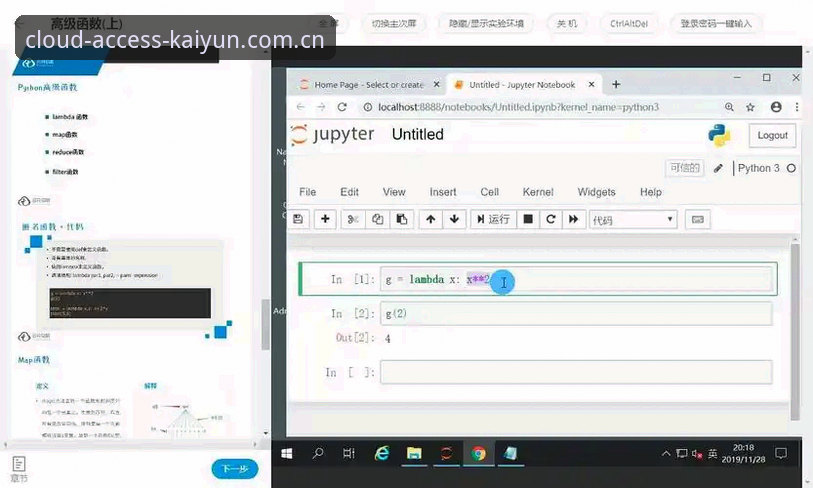Screen dimensions: 813x488
Task: Open the Insert menu in Jupyter
Action: pyautogui.click(x=443, y=192)
